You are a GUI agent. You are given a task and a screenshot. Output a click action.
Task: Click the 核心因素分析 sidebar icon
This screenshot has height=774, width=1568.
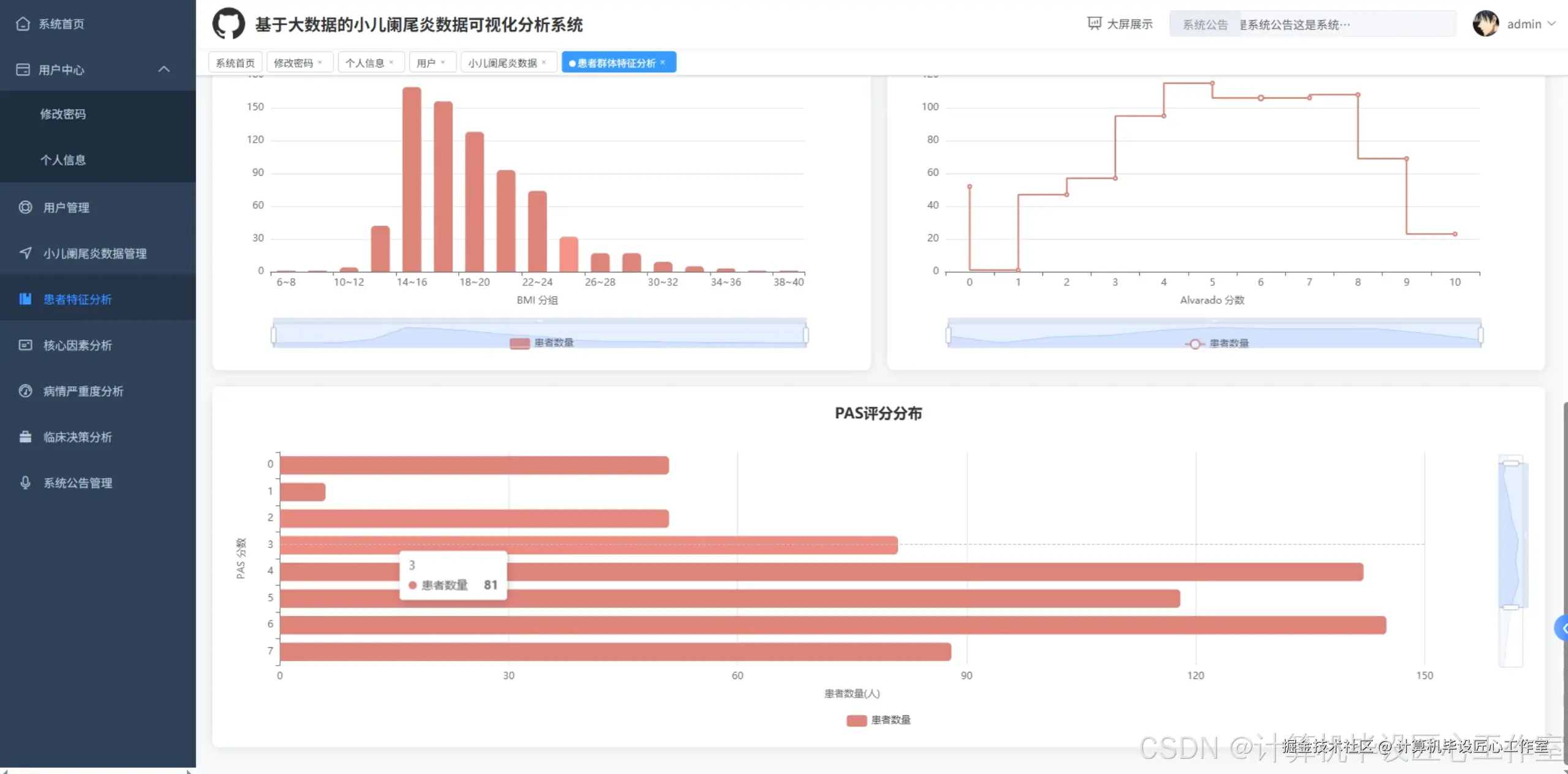pyautogui.click(x=25, y=345)
